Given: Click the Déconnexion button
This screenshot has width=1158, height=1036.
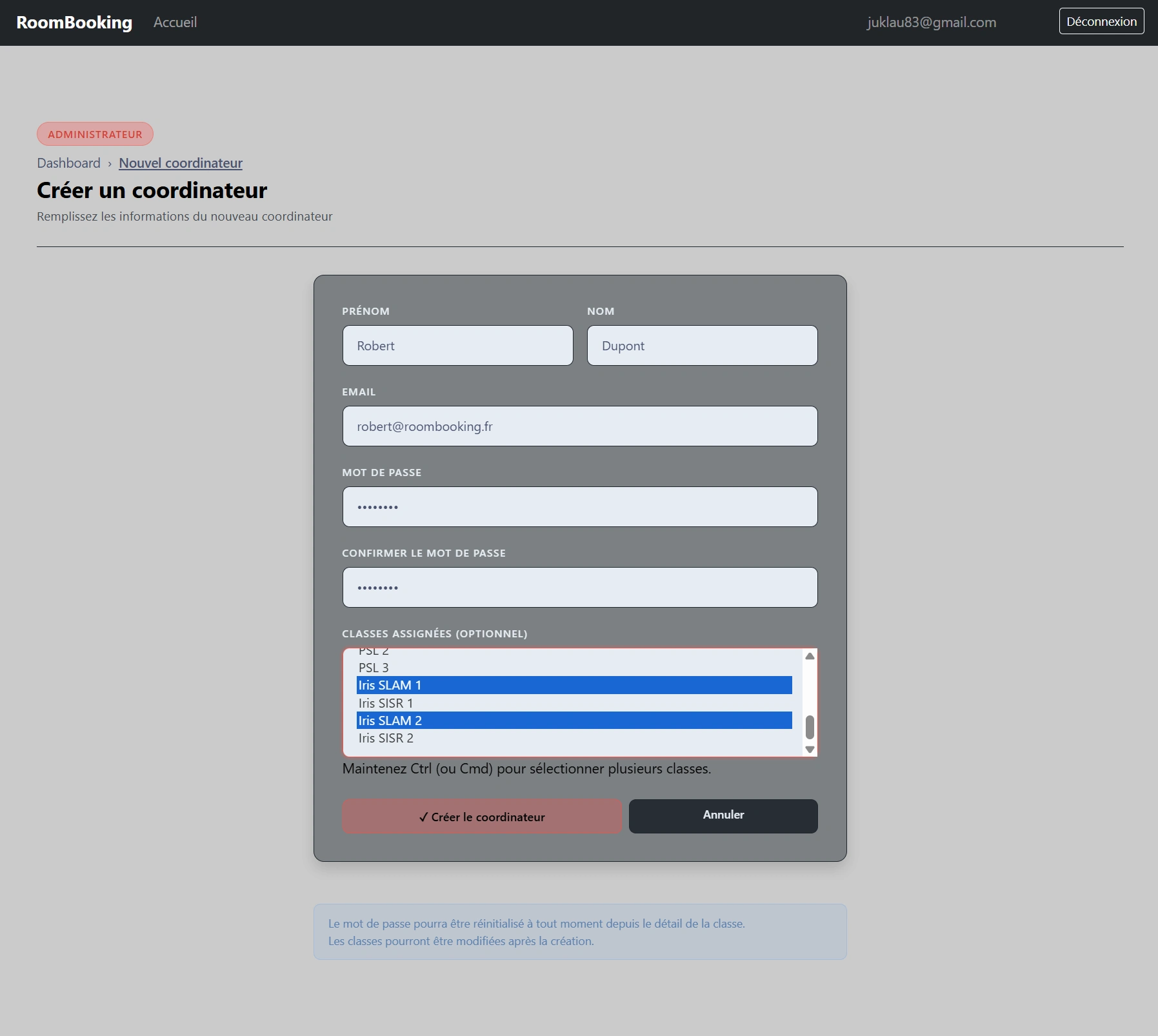Looking at the screenshot, I should pyautogui.click(x=1101, y=21).
